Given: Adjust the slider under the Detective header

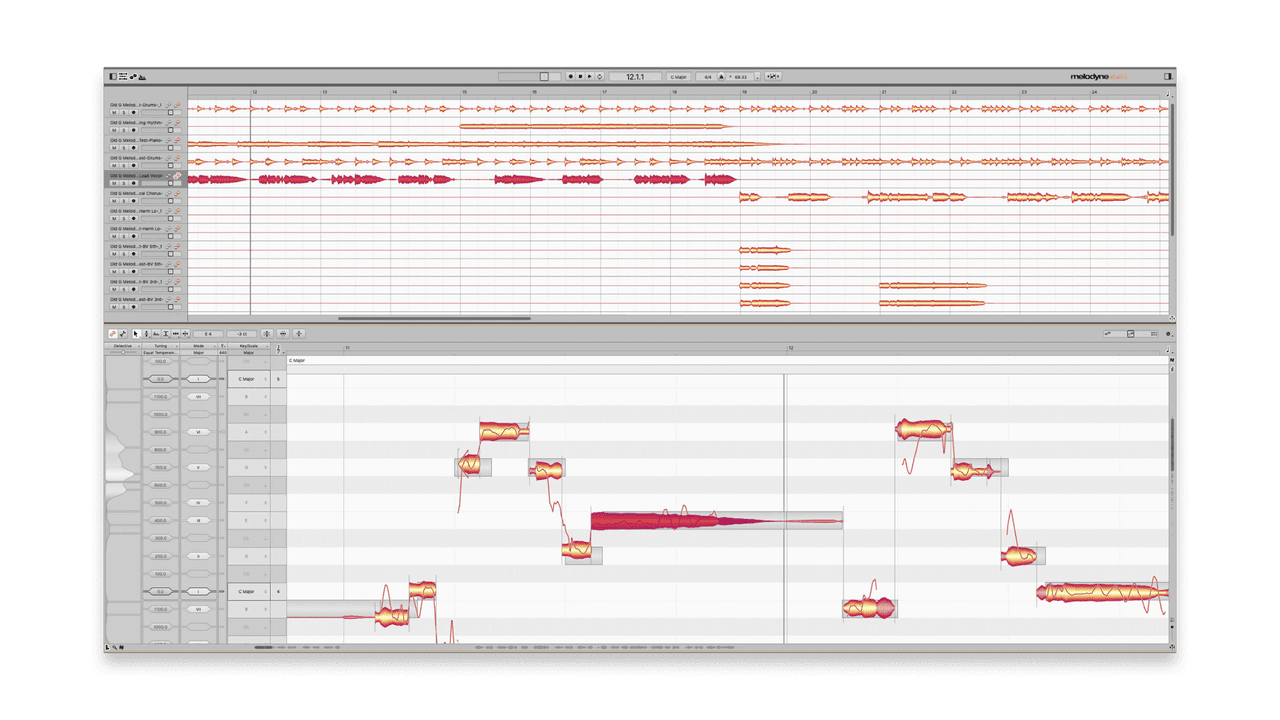Looking at the screenshot, I should click(x=123, y=353).
